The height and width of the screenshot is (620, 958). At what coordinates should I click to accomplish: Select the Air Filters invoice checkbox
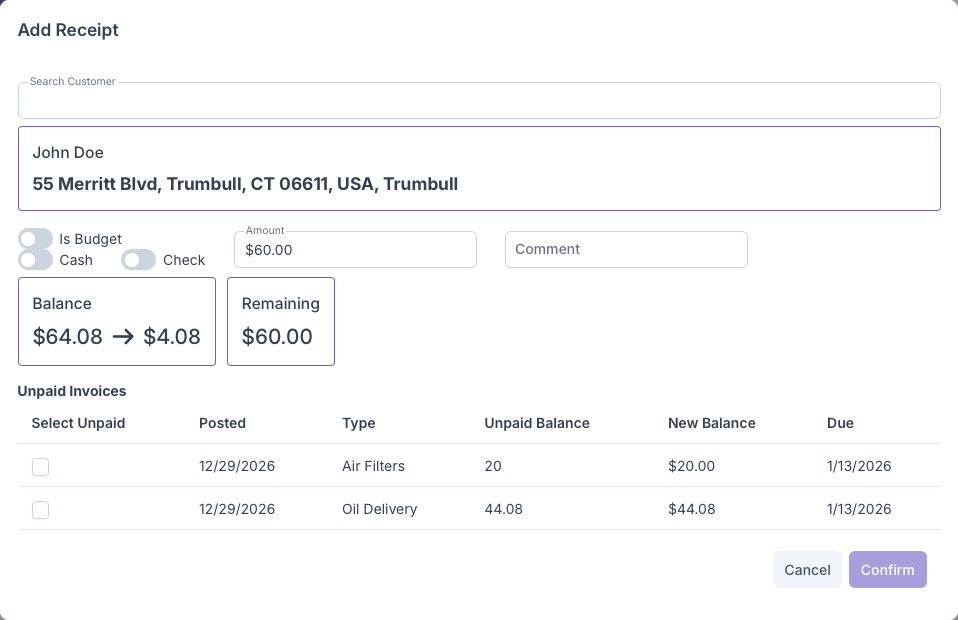click(x=40, y=466)
